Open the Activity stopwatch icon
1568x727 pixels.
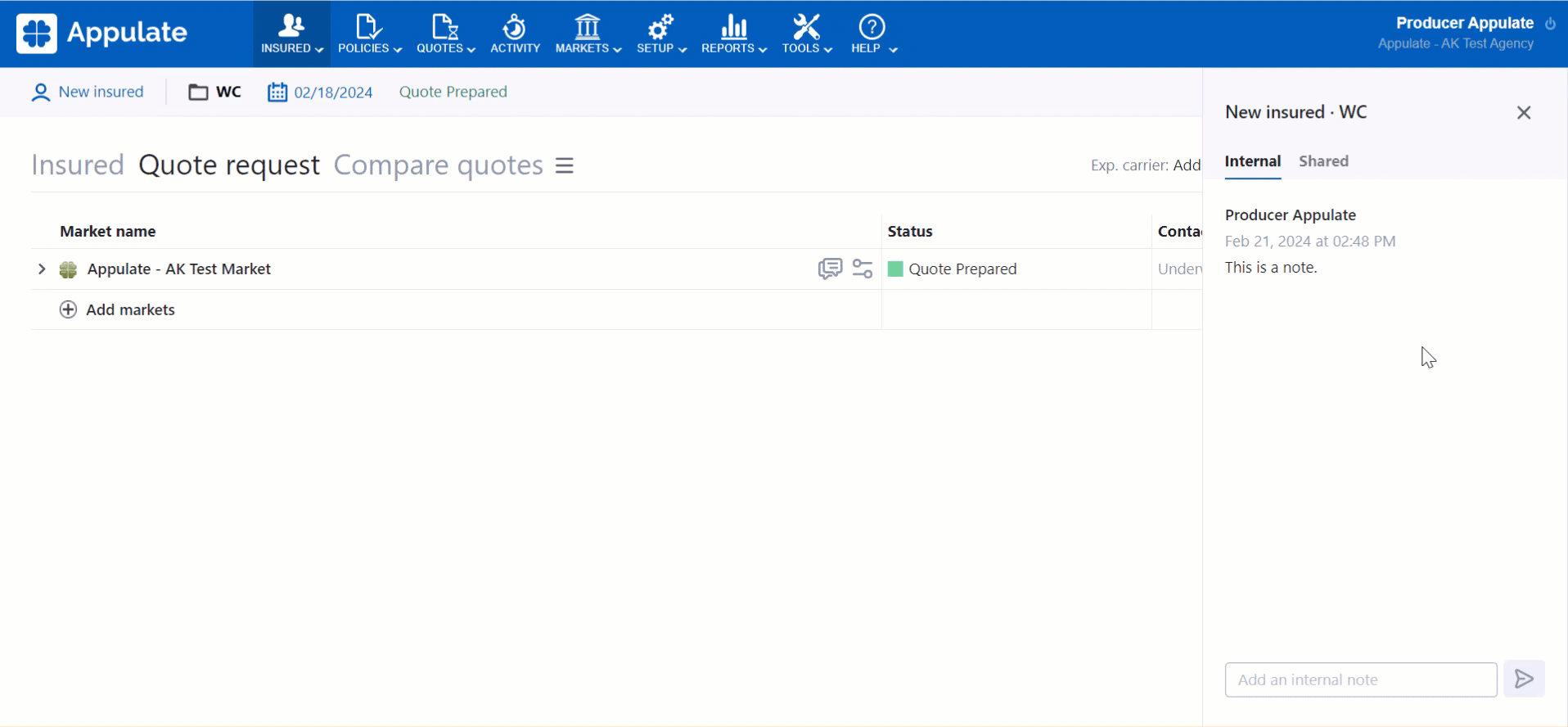click(x=515, y=28)
